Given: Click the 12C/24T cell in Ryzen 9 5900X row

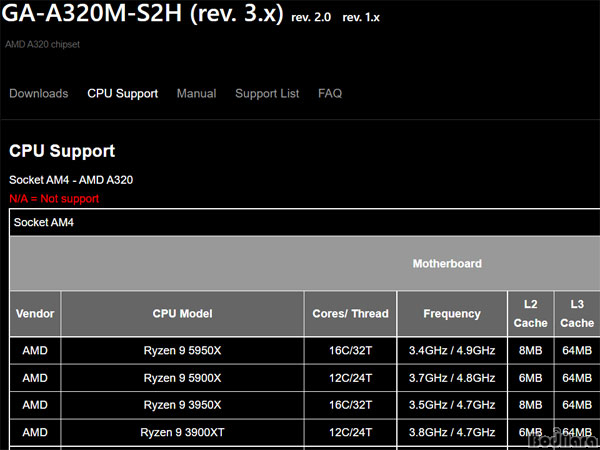Looking at the screenshot, I should coord(351,378).
